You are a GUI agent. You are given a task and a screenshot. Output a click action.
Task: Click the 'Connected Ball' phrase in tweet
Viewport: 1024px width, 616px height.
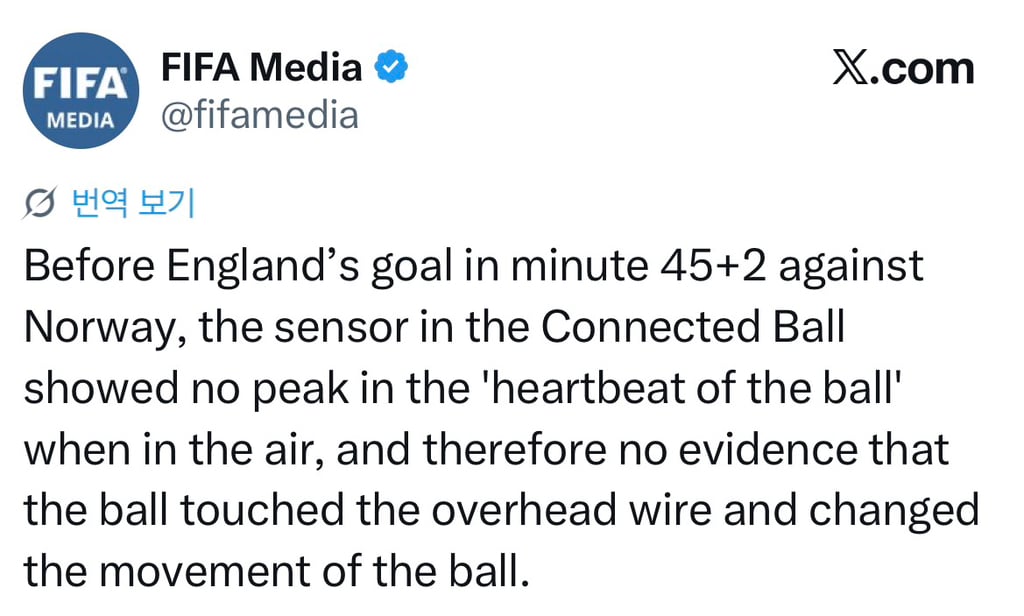coord(693,326)
